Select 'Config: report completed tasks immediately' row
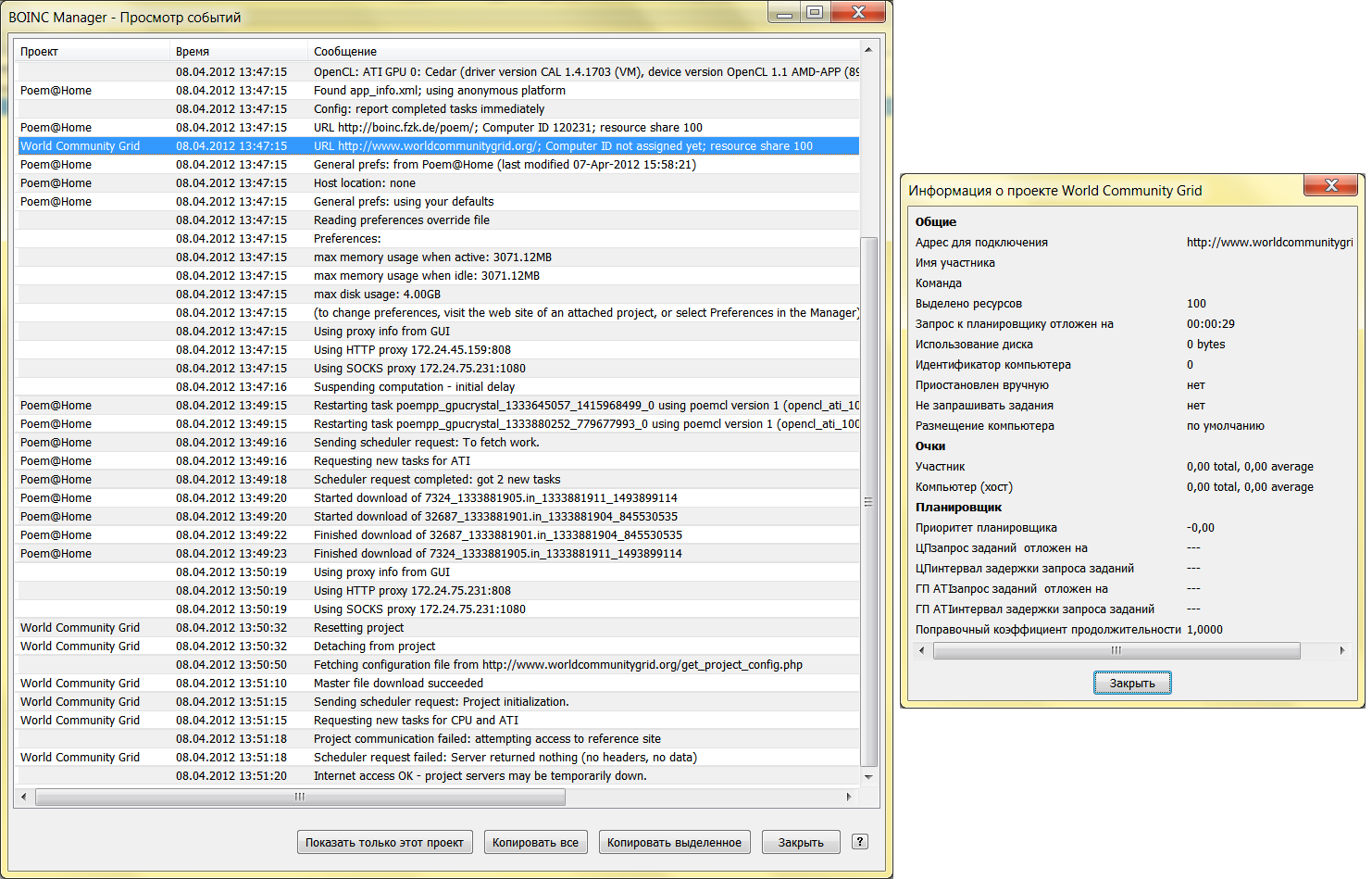The height and width of the screenshot is (879, 1372). pos(438,108)
